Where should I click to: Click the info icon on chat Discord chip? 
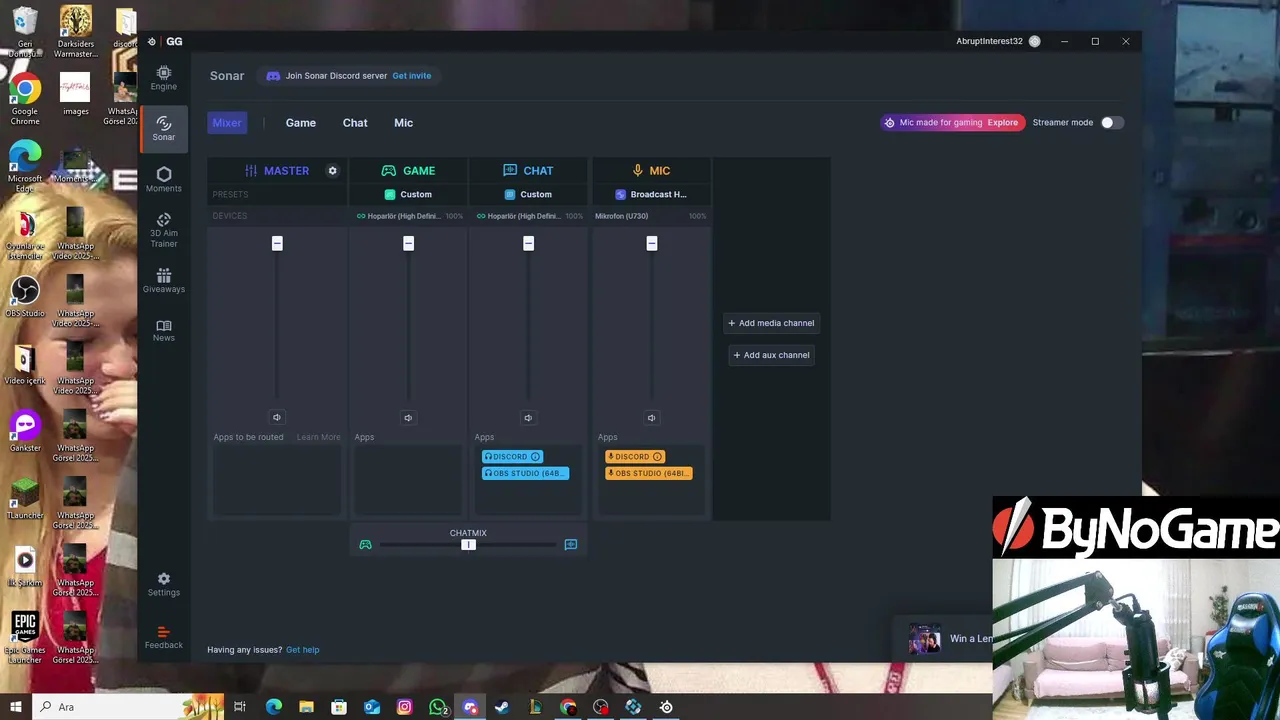[x=535, y=457]
